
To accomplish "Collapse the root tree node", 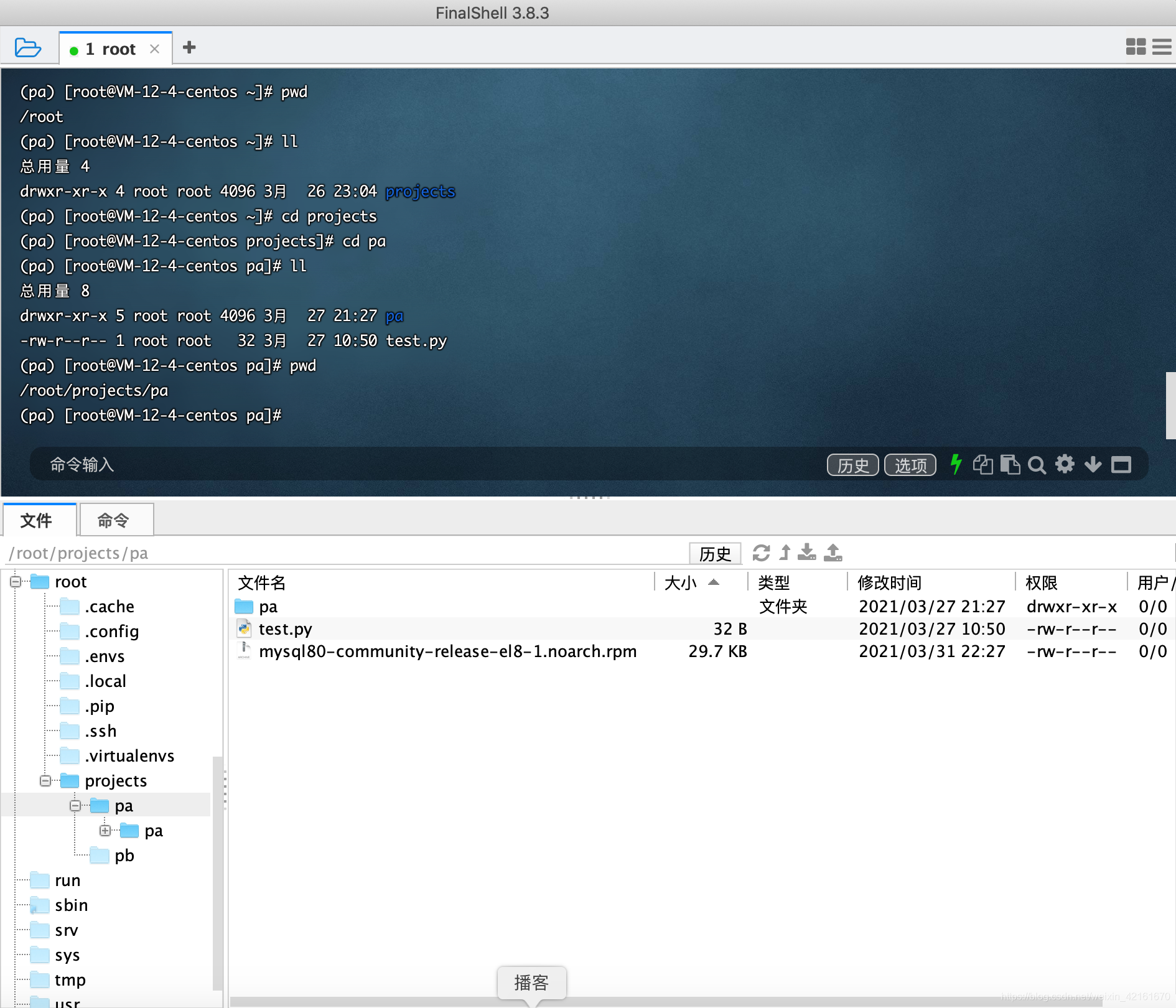I will [16, 582].
